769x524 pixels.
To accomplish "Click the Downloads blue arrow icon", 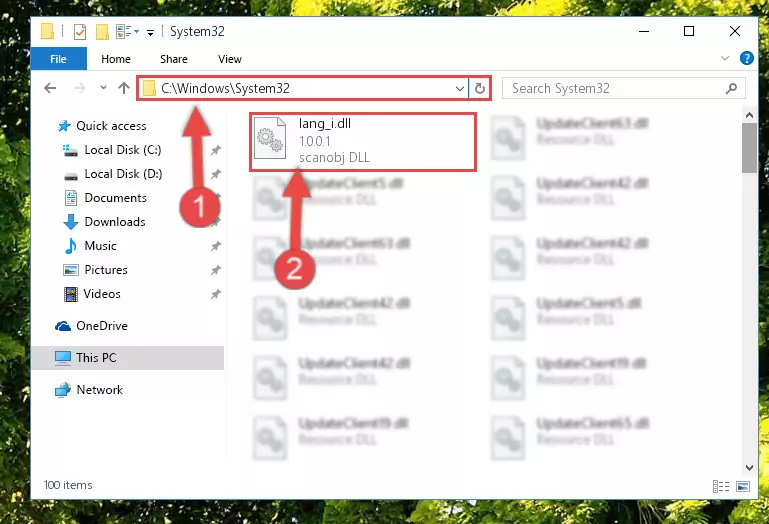I will pyautogui.click(x=71, y=222).
